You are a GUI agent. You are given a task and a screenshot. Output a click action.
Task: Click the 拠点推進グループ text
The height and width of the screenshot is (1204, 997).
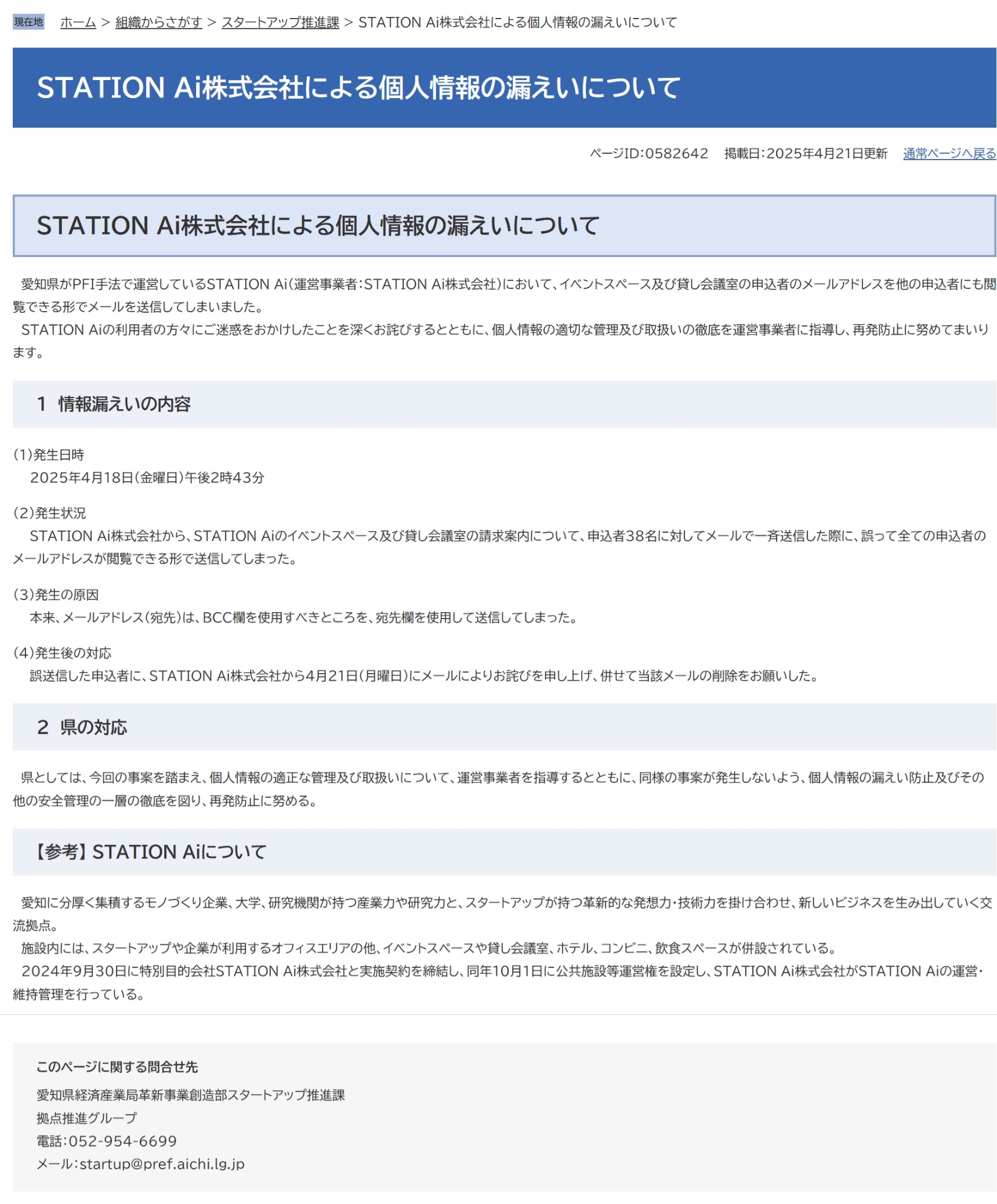(x=87, y=1118)
